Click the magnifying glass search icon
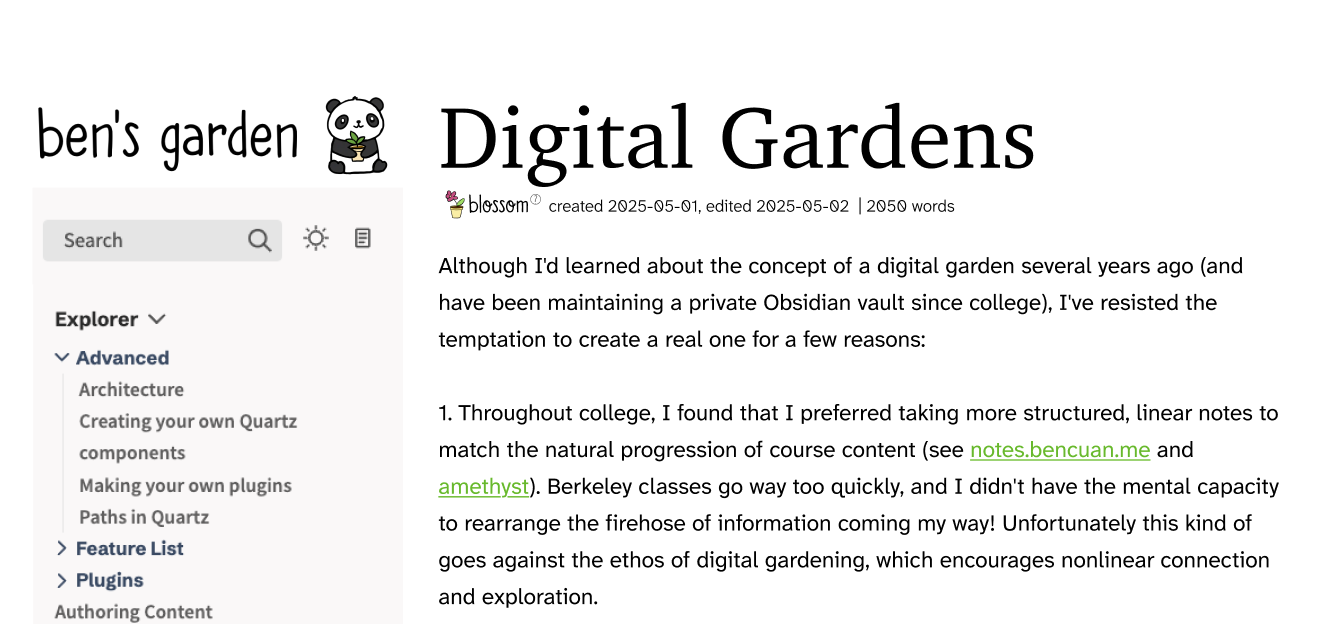The height and width of the screenshot is (624, 1322). pyautogui.click(x=259, y=240)
